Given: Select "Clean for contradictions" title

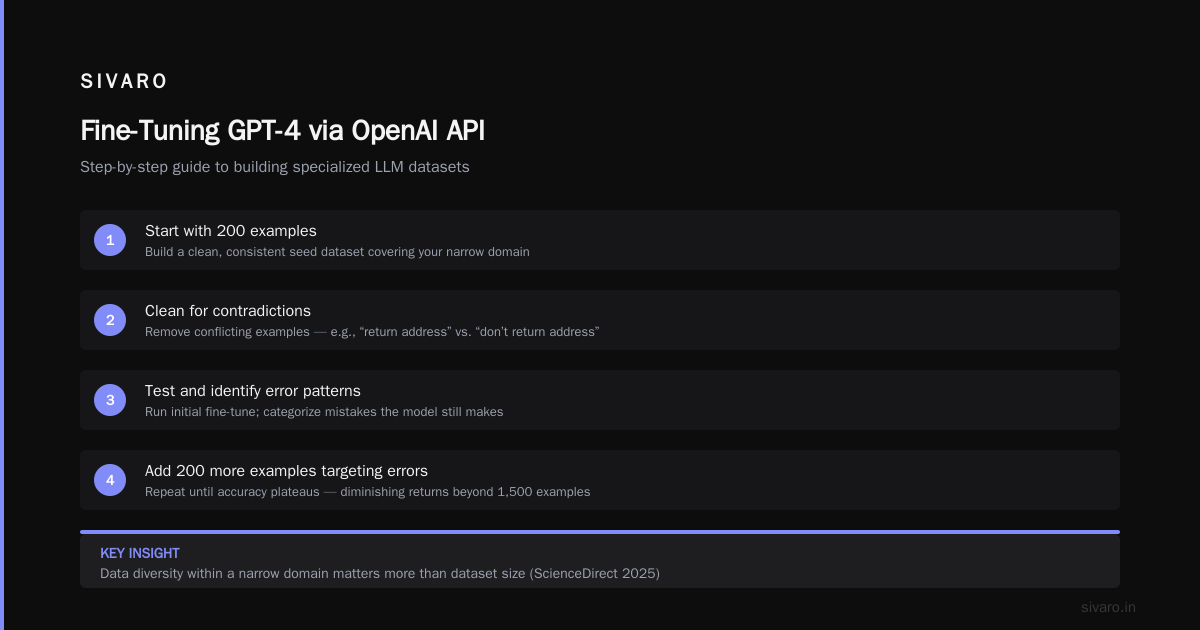Looking at the screenshot, I should (x=228, y=311).
